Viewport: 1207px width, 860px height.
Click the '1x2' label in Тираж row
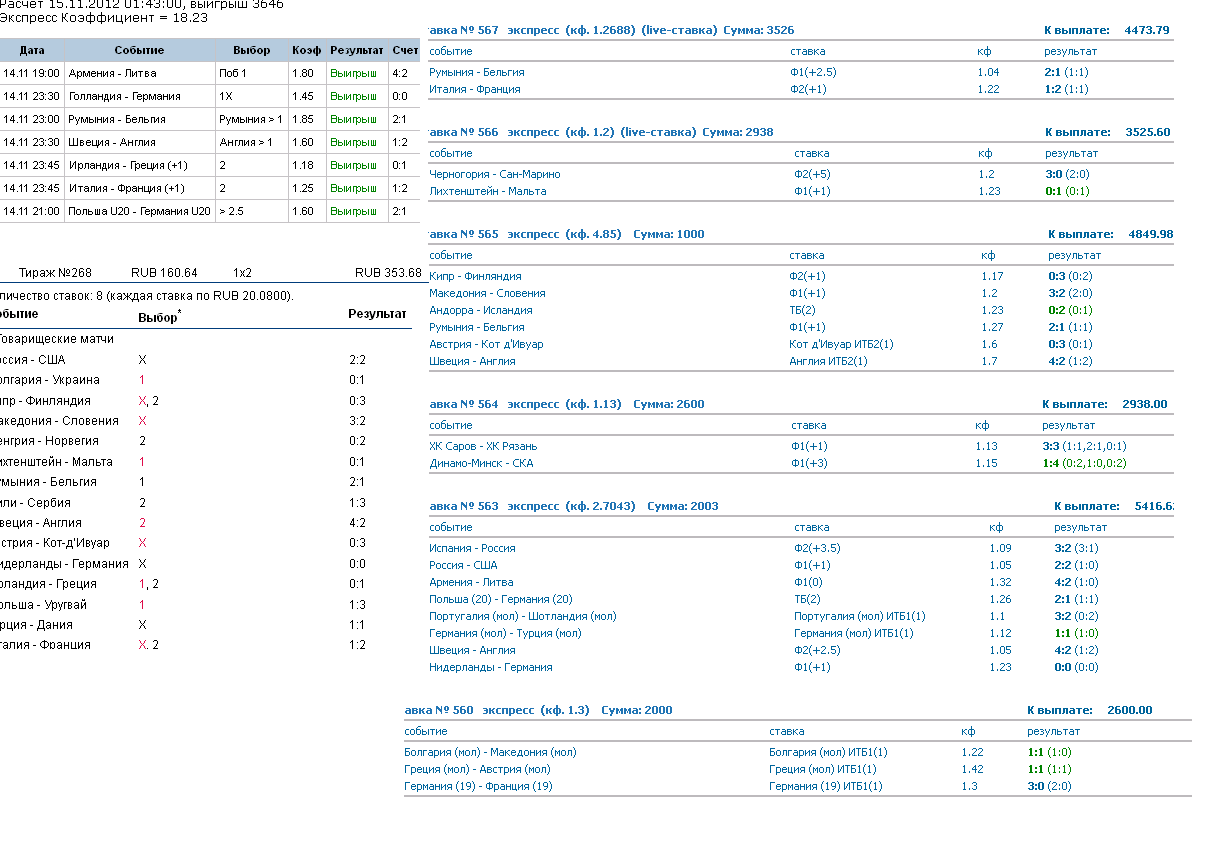(243, 273)
